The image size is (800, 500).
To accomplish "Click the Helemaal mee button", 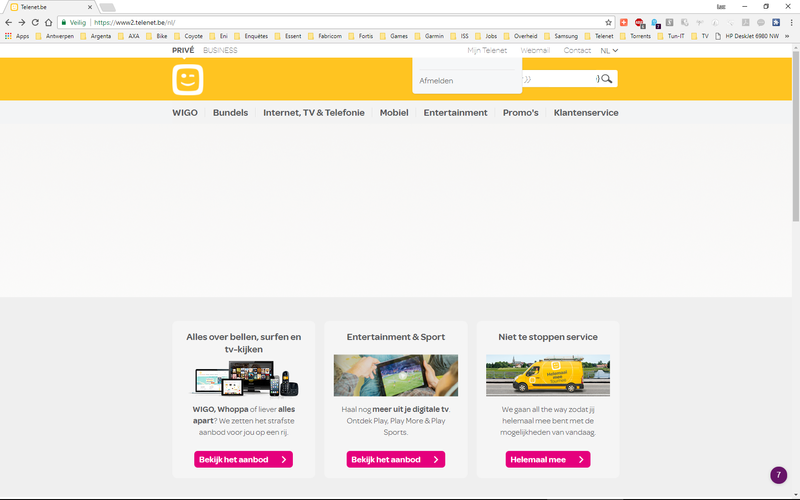I will 547,459.
